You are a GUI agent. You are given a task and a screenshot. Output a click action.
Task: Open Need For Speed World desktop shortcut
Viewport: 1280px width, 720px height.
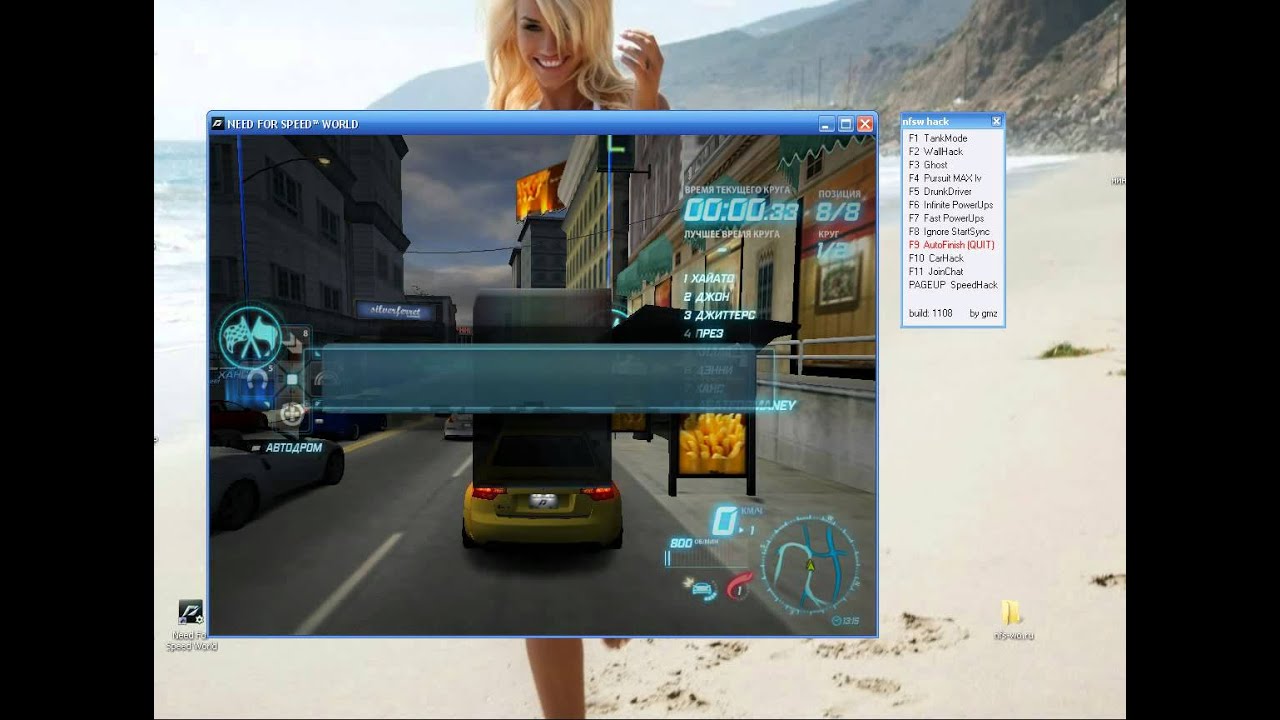[191, 625]
